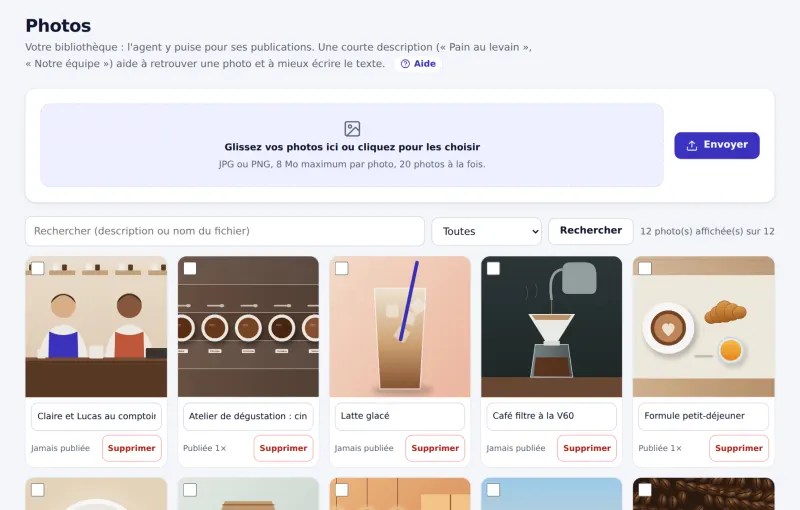This screenshot has height=510, width=800.
Task: Click the Envoyer upload button
Action: click(x=717, y=145)
